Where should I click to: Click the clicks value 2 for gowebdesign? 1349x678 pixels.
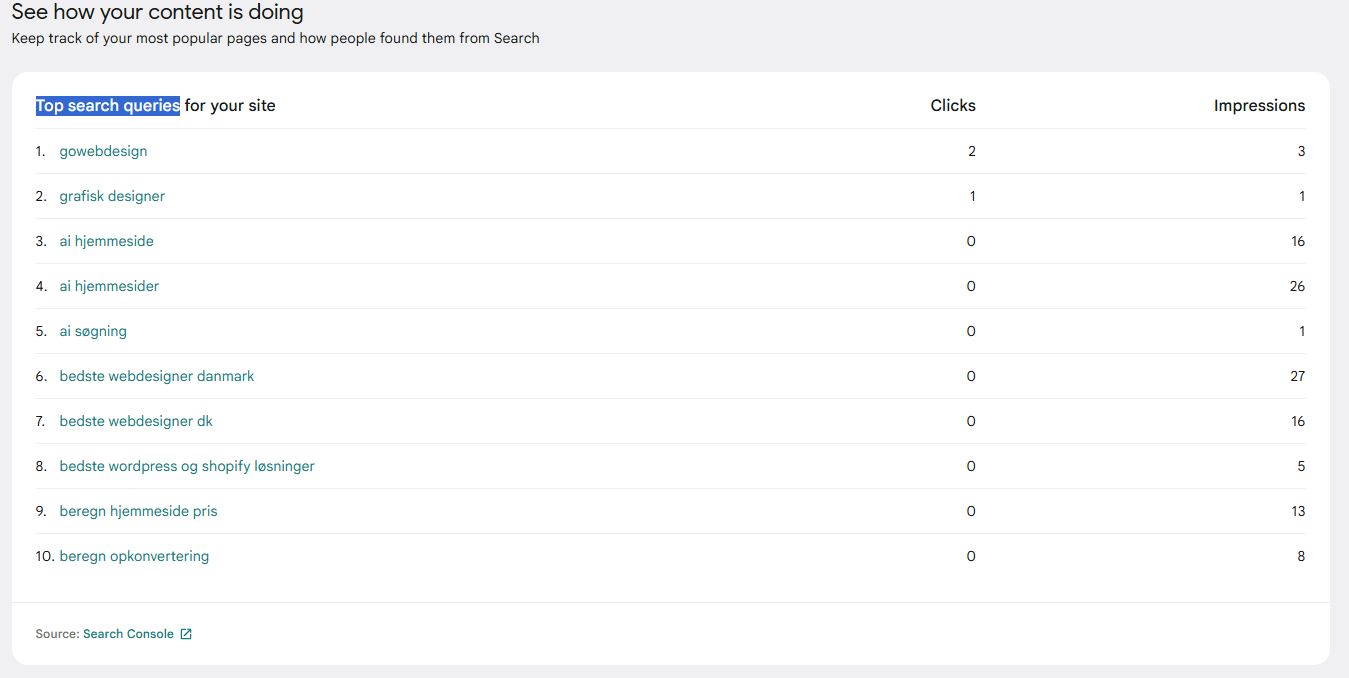pyautogui.click(x=972, y=151)
